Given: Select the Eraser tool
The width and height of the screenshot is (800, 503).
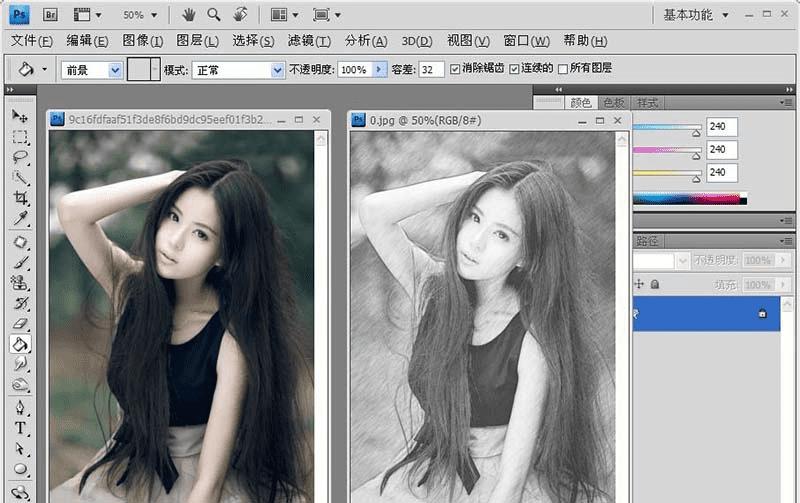Looking at the screenshot, I should click(x=20, y=324).
